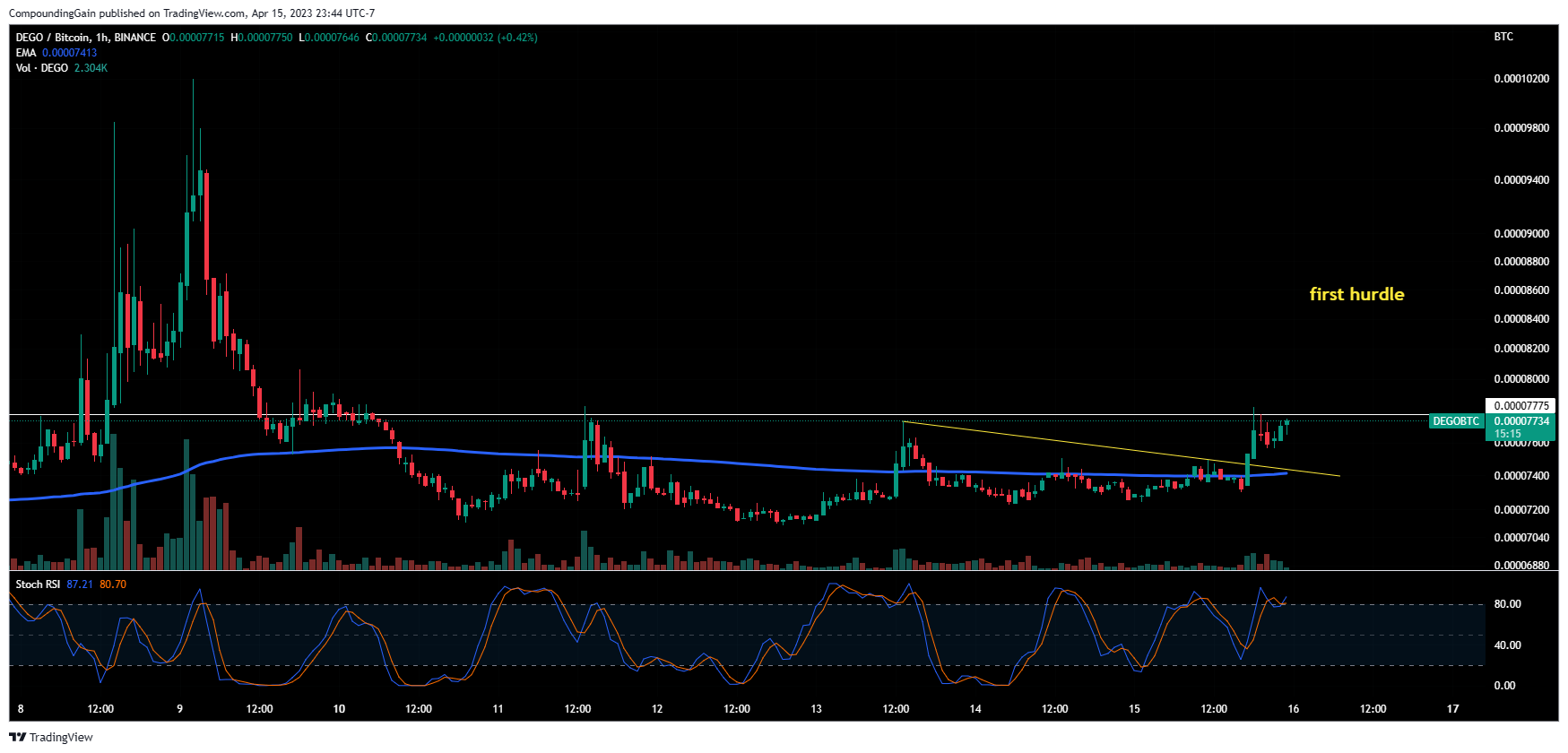Click the day 17 label on the time axis
The height and width of the screenshot is (753, 1568).
(1452, 709)
